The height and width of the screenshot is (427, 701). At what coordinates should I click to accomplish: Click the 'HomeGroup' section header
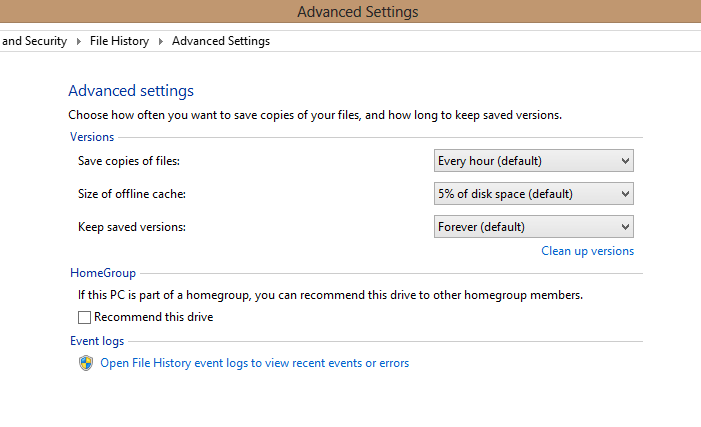click(x=103, y=273)
